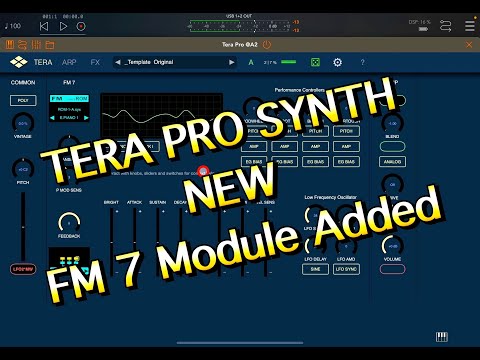480x360 pixels.
Task: Select the next FM patch after E.PIANO 1
Action: tap(86, 118)
